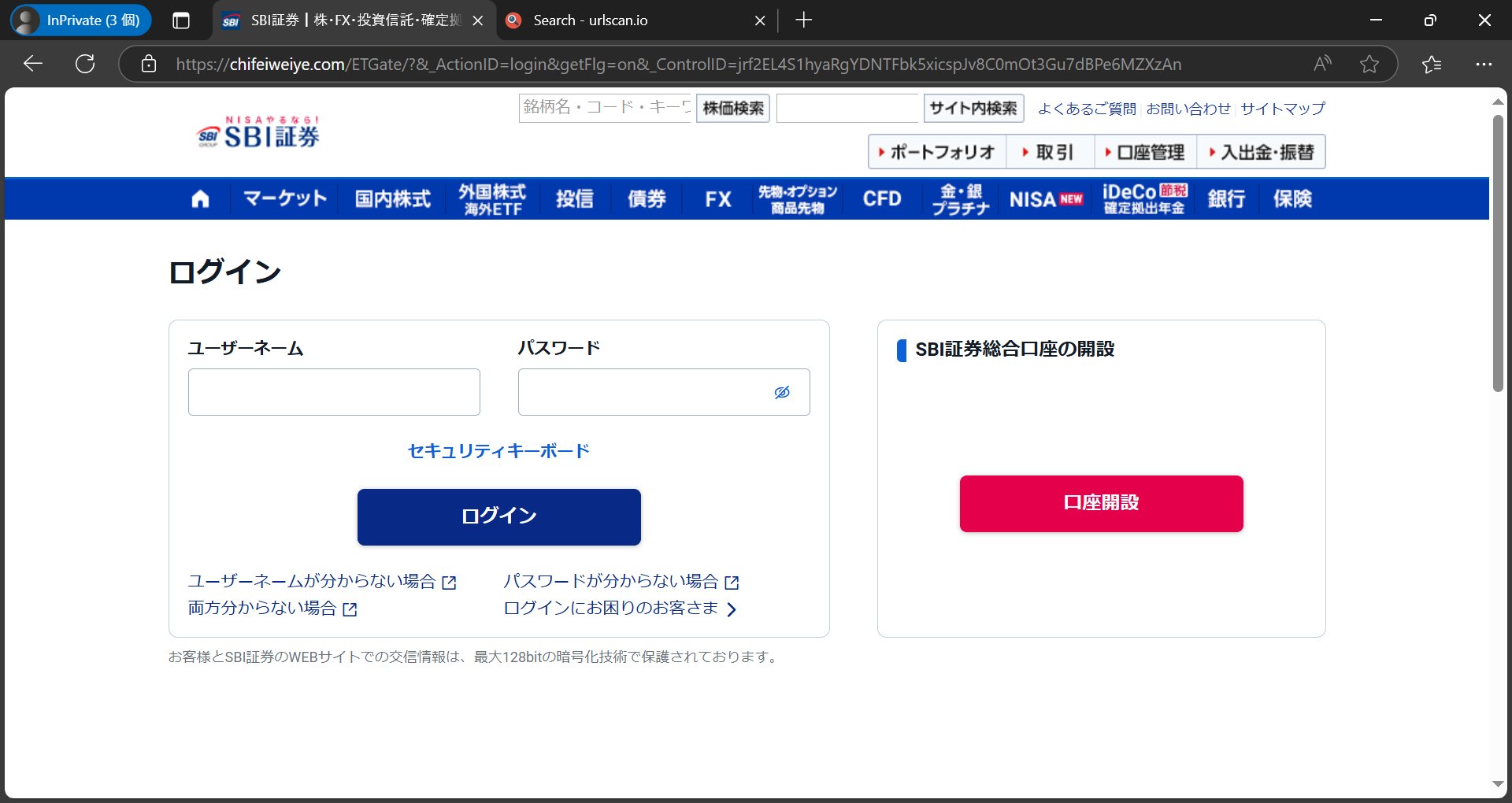This screenshot has width=1512, height=803.
Task: Click the scrollbar down arrow
Action: [x=1498, y=784]
